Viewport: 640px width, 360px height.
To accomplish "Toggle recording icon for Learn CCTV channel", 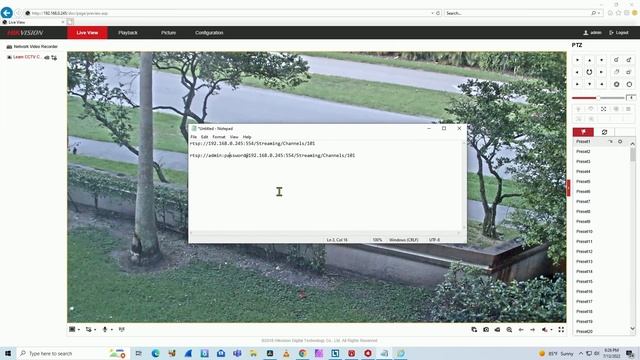I will pyautogui.click(x=47, y=58).
